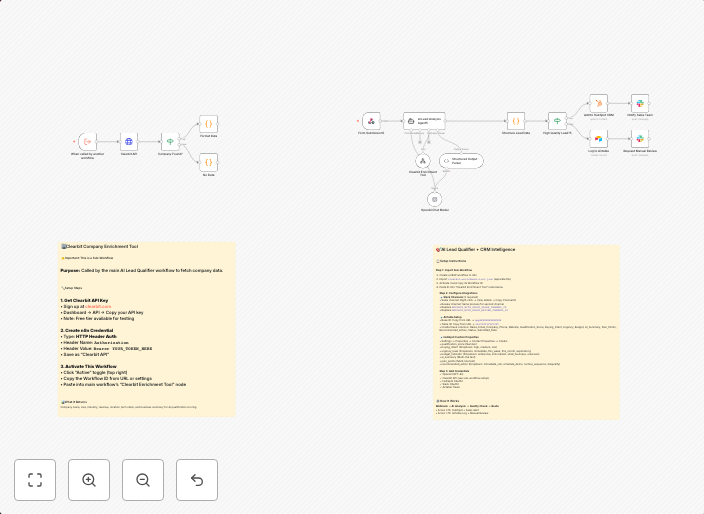Screen dimensions: 704x514
Task: Click the reset zoom arrow button
Action: tap(197, 480)
